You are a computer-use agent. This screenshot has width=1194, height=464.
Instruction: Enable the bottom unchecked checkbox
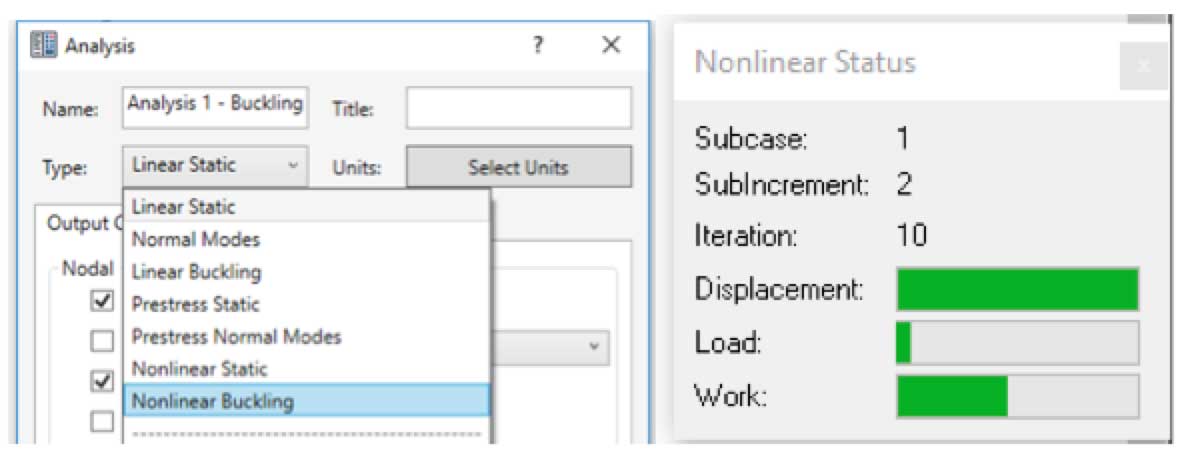coord(102,421)
